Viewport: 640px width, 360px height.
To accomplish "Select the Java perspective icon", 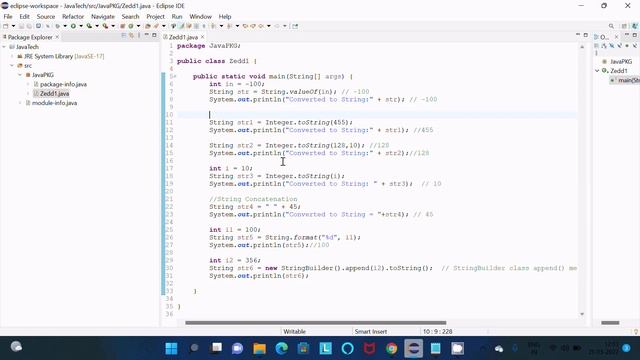I will tap(635, 26).
